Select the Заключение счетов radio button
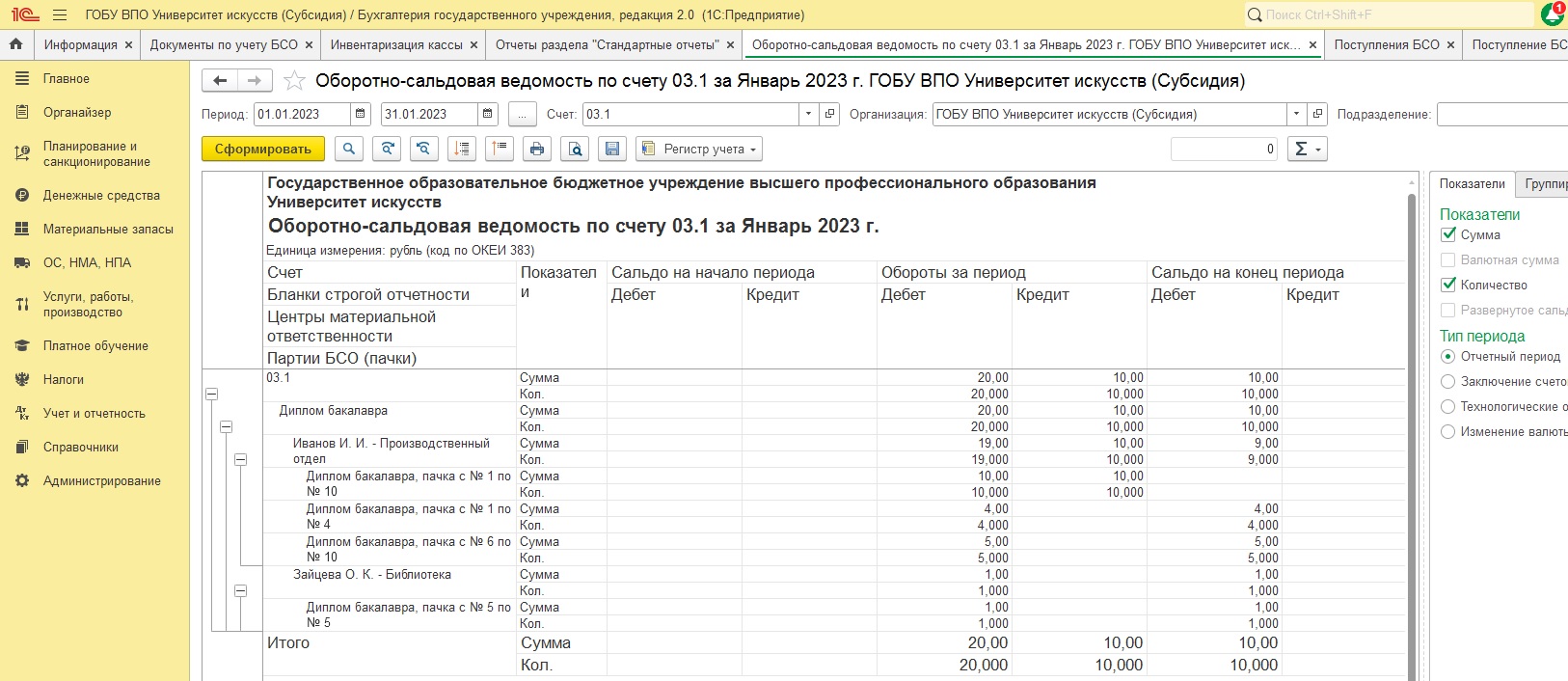Image resolution: width=1568 pixels, height=681 pixels. [x=1447, y=381]
